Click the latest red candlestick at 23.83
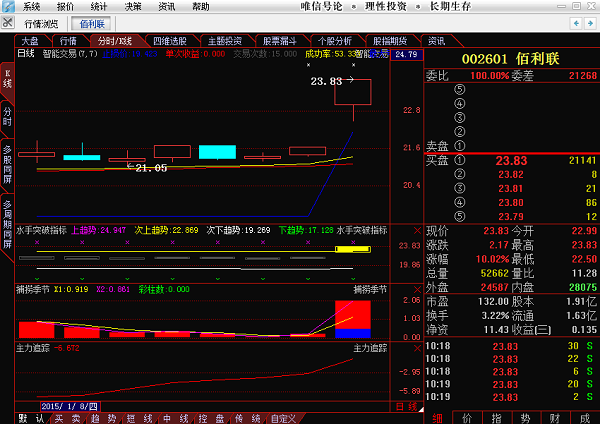Screen dimensions: 600x424 [353, 92]
